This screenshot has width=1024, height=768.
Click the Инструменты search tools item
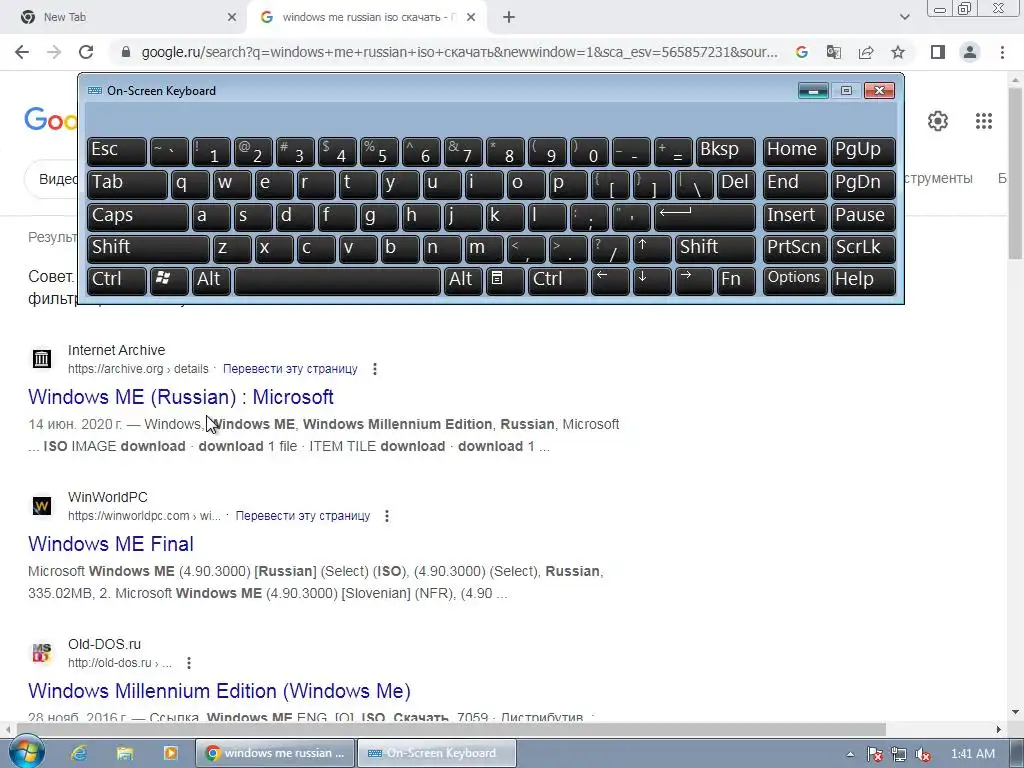938,178
